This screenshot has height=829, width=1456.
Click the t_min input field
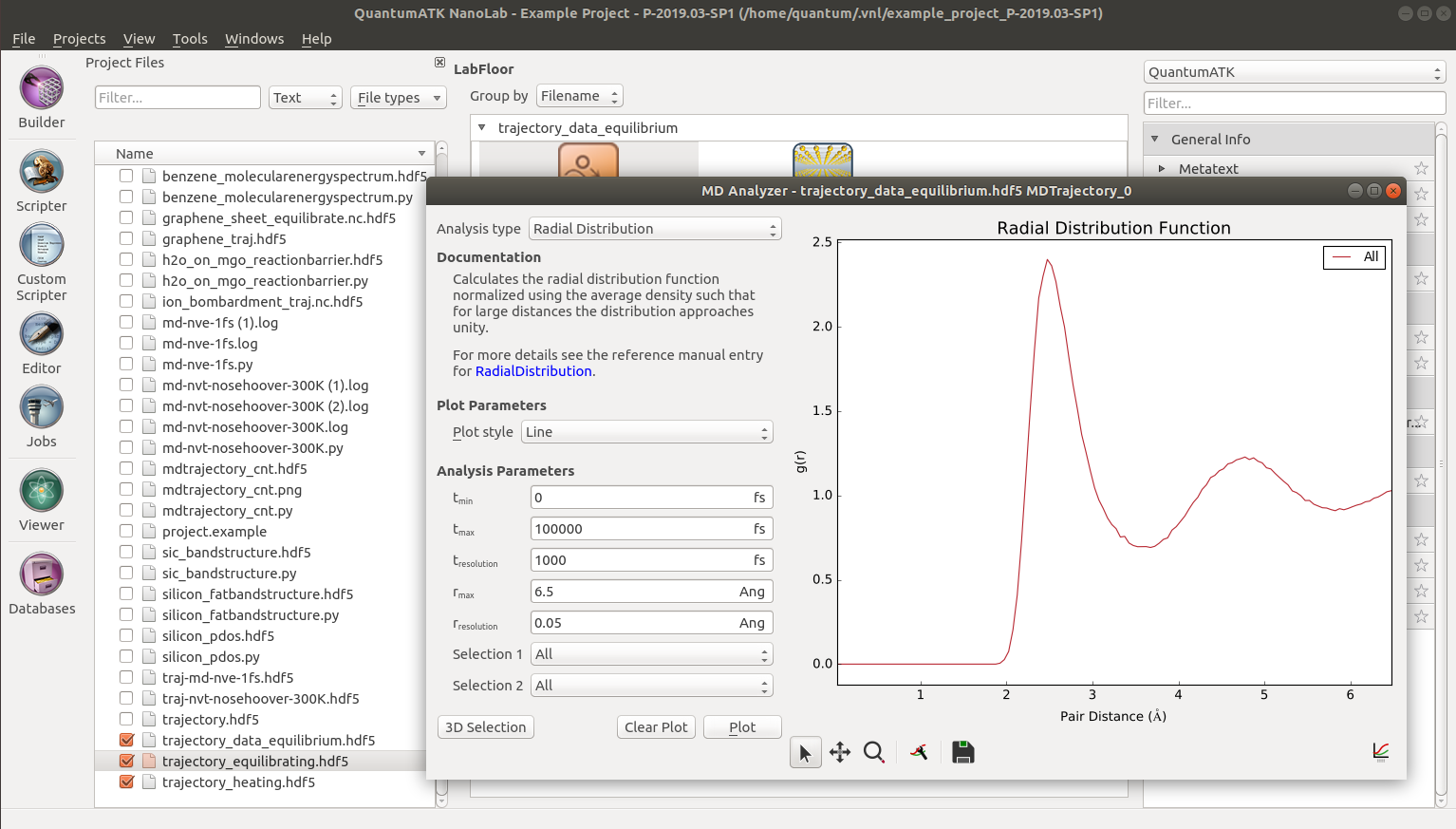click(x=652, y=498)
